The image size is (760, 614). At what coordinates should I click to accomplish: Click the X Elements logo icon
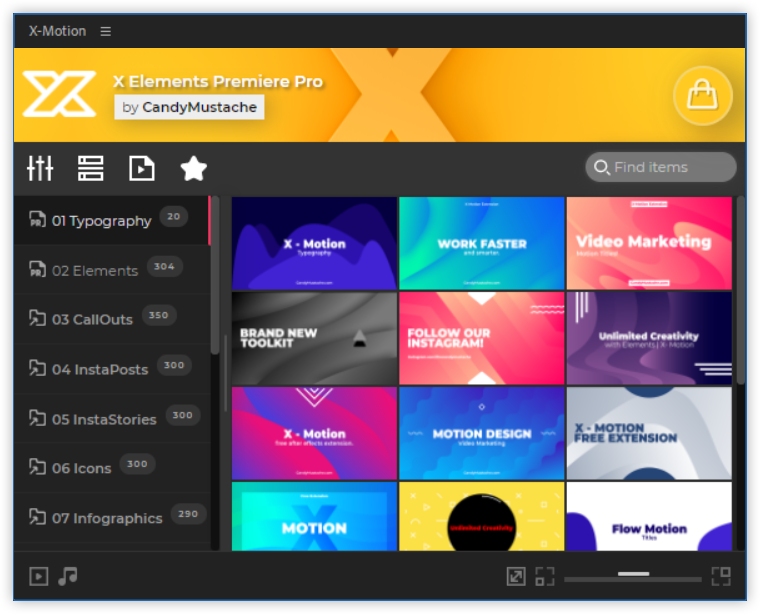point(60,94)
